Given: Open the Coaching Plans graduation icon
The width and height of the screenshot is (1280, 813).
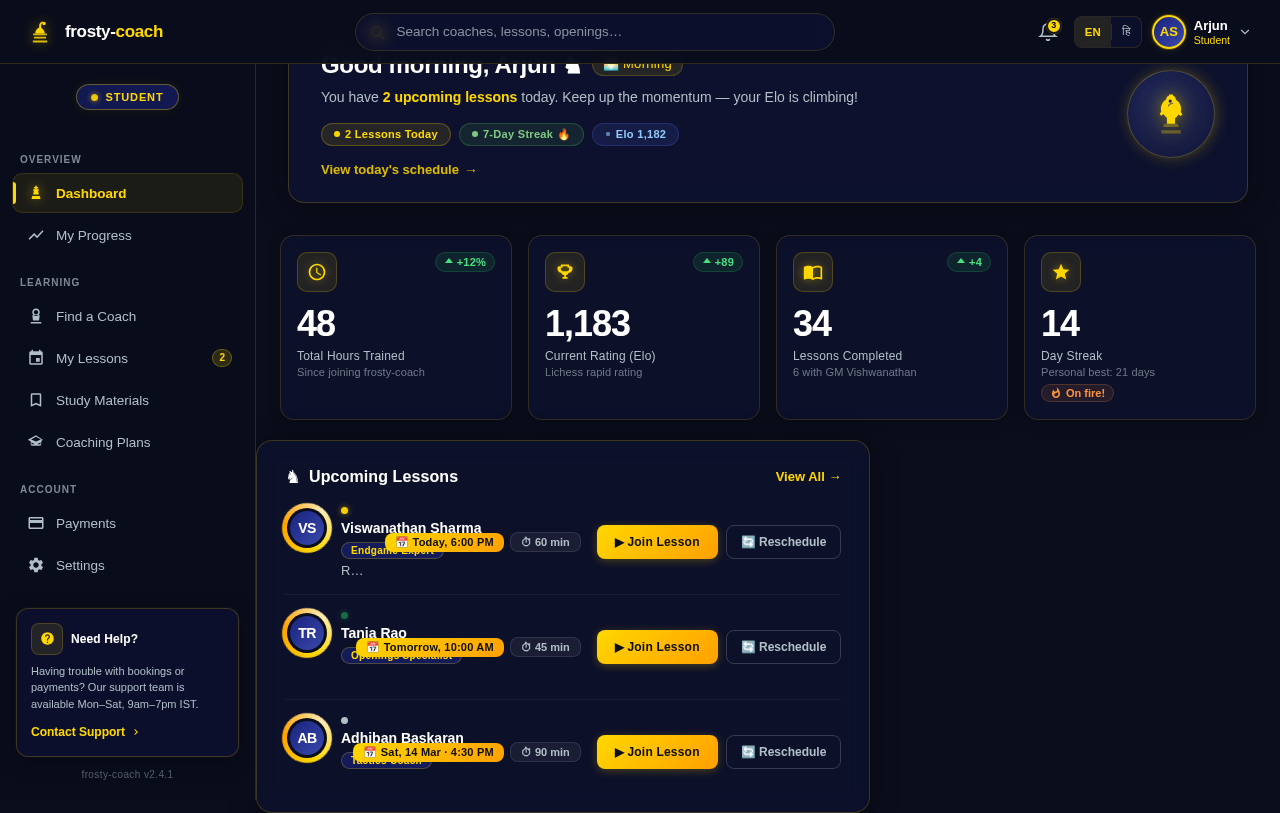Looking at the screenshot, I should (36, 442).
